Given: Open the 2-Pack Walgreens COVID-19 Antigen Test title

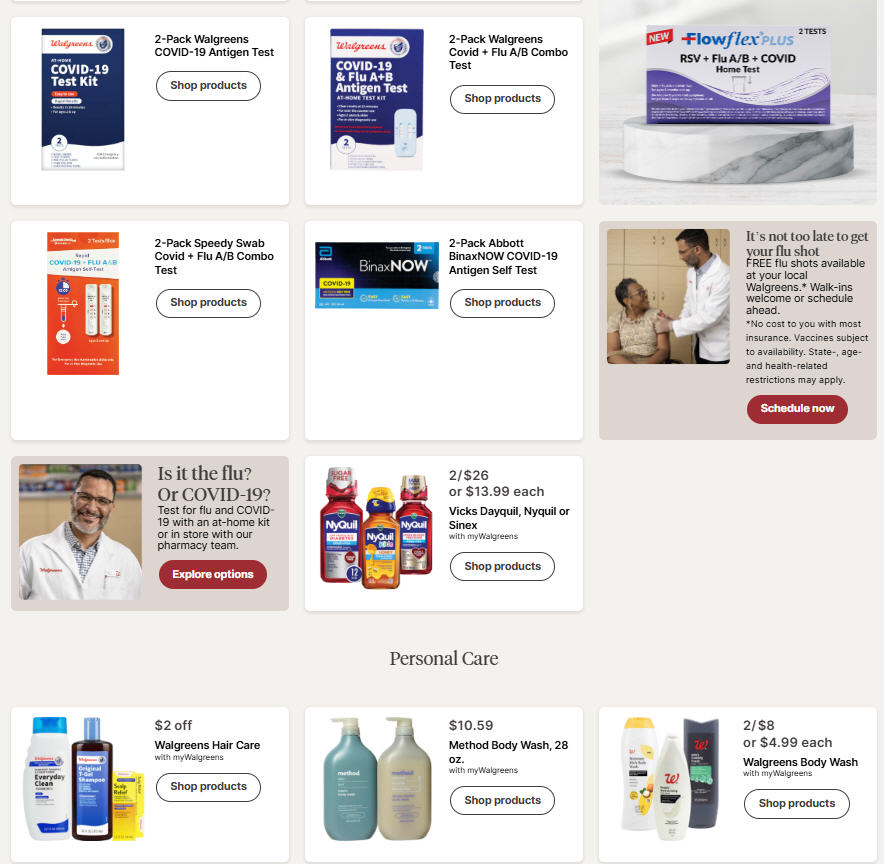Looking at the screenshot, I should click(214, 46).
